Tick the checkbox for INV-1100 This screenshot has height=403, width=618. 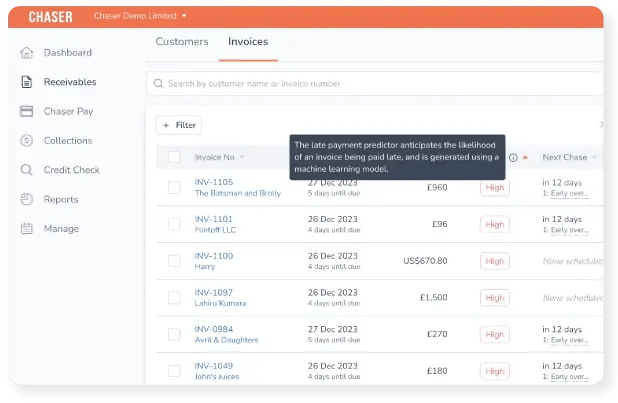click(x=174, y=261)
